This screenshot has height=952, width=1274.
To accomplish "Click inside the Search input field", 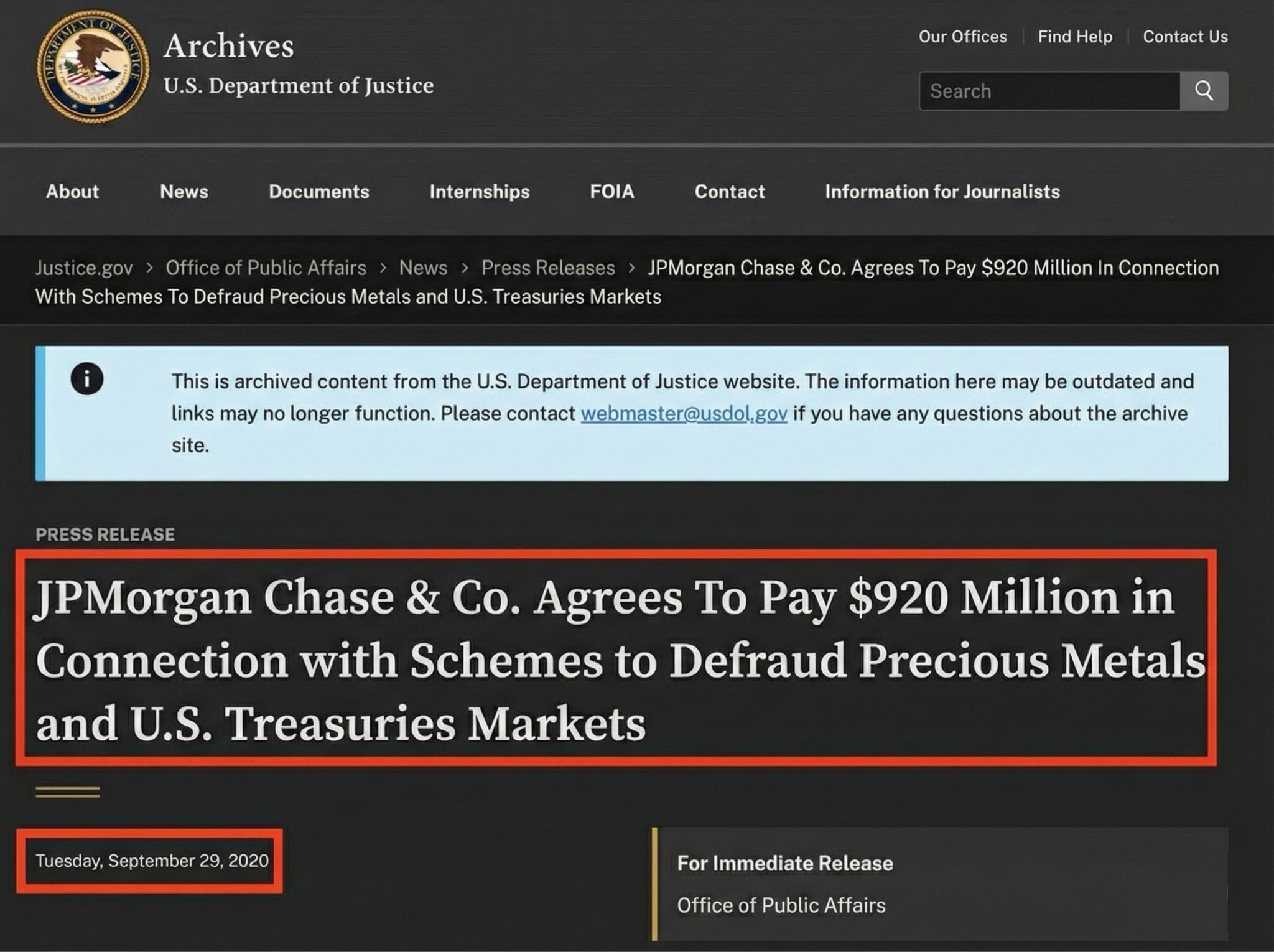I will click(x=1049, y=91).
